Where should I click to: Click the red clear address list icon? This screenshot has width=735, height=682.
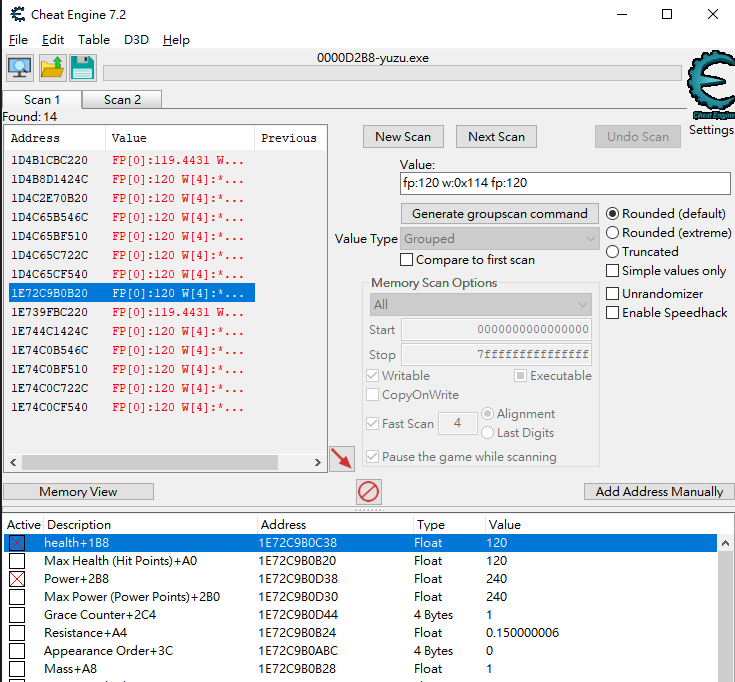pyautogui.click(x=368, y=492)
